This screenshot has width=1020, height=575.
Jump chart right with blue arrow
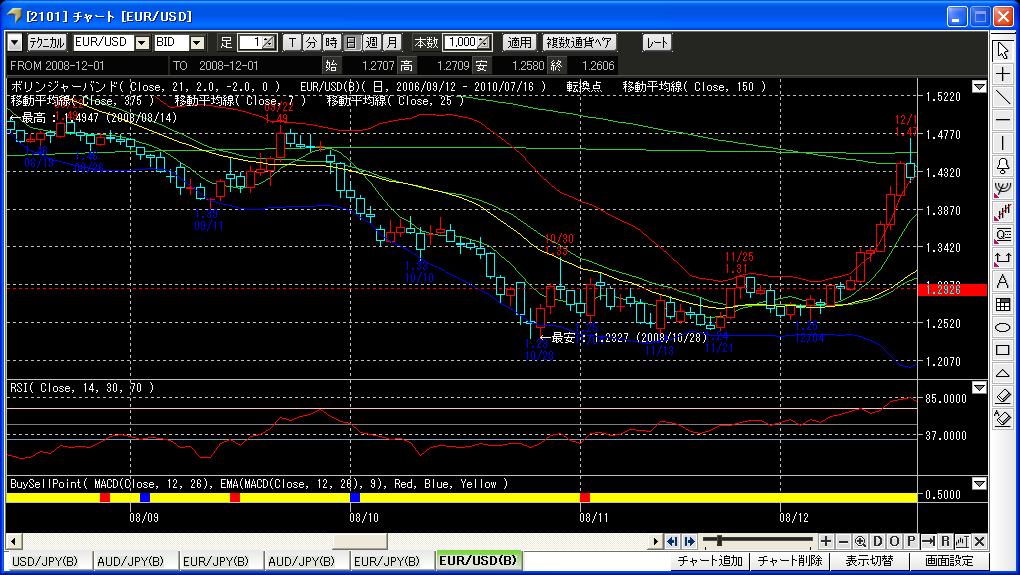point(690,541)
